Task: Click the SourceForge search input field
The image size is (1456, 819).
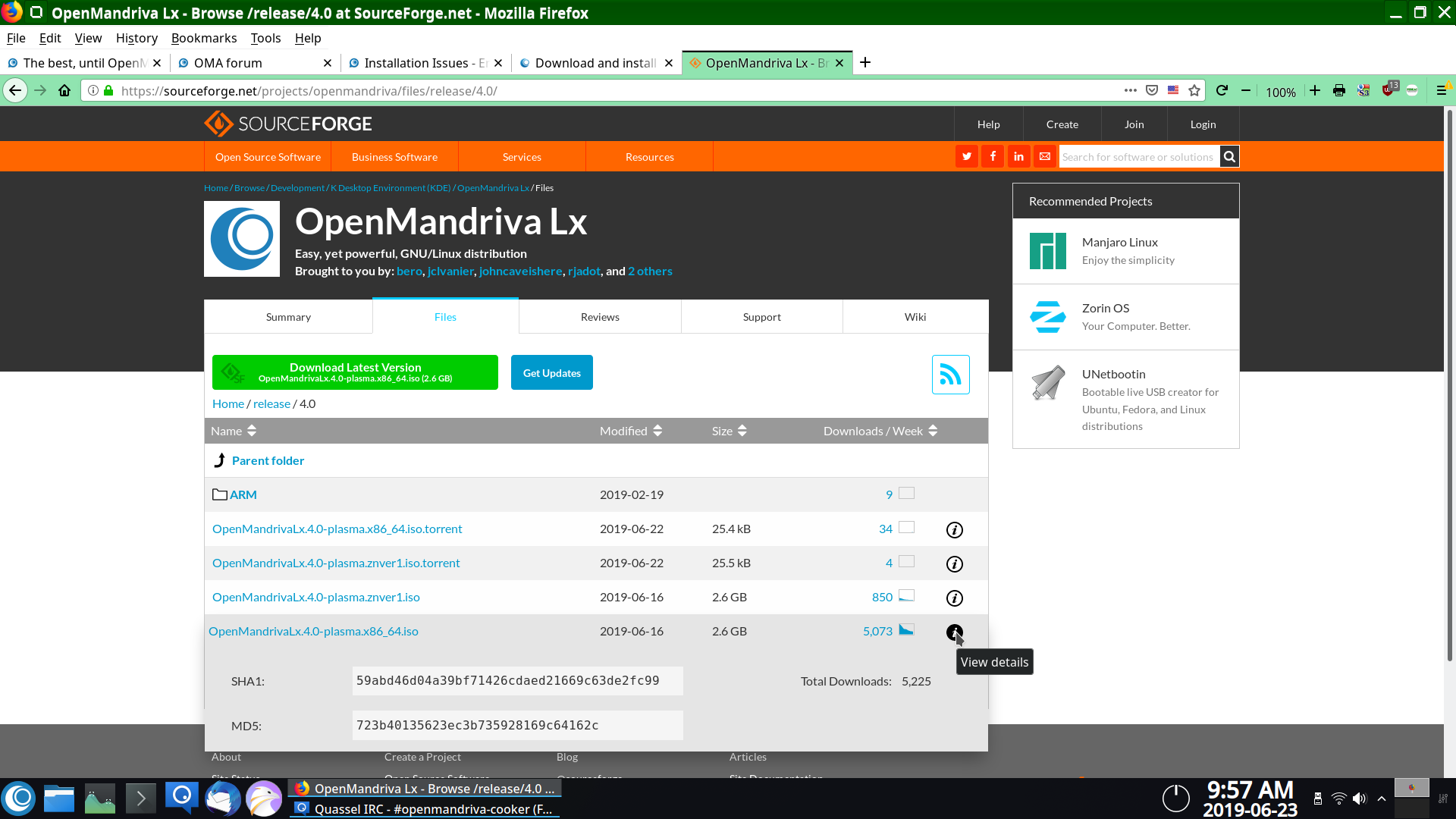Action: [1139, 156]
